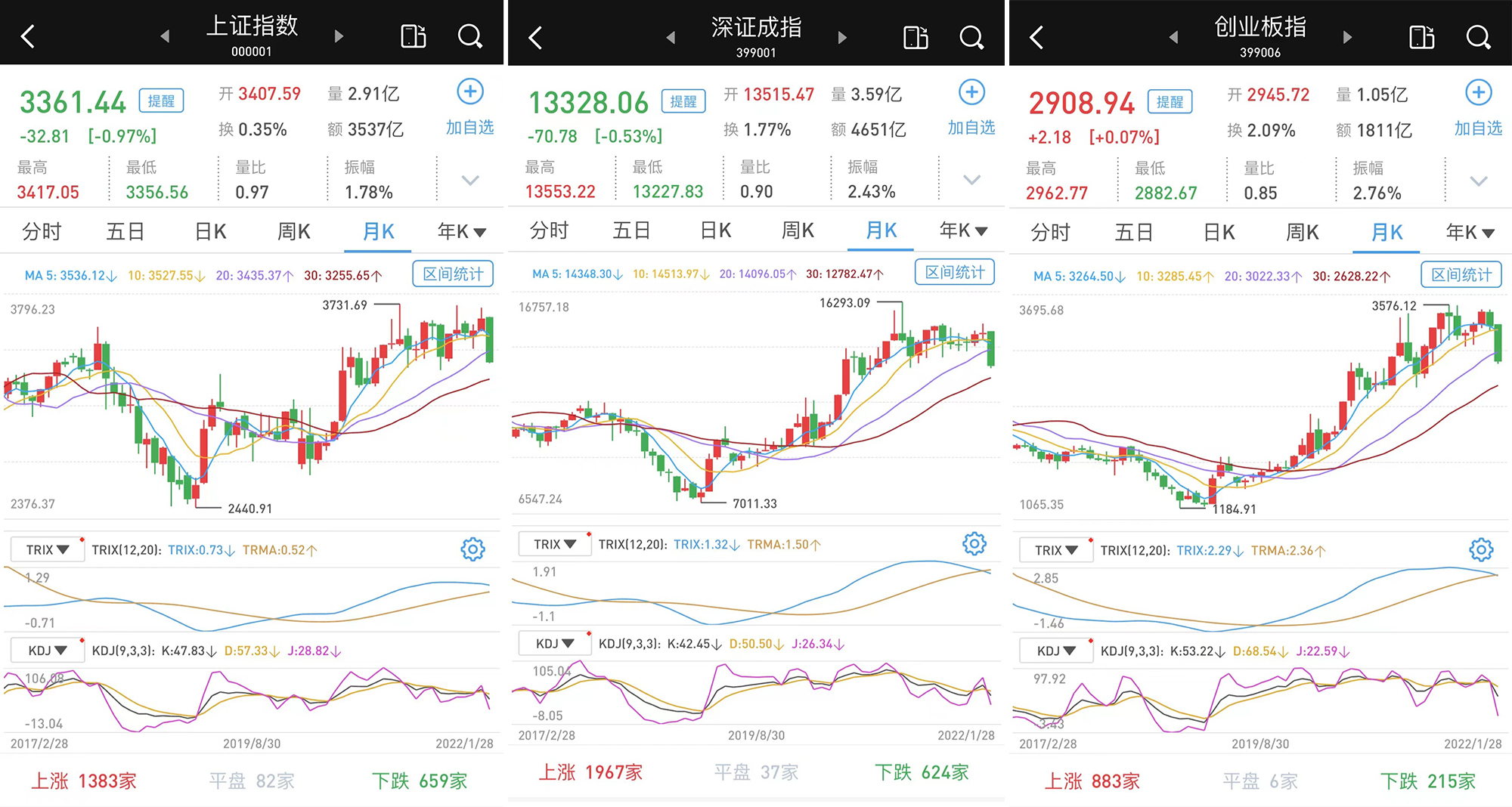Open search on the 创业板指 panel
Screen dimensions: 1512x807
(1478, 36)
